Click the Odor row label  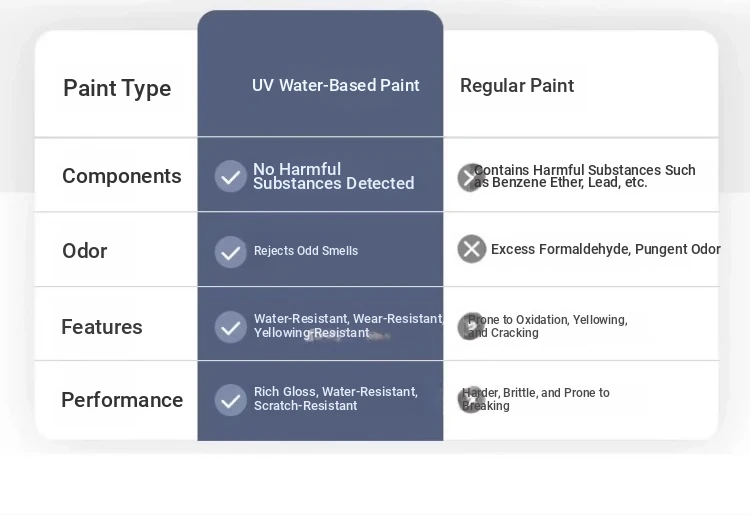pos(85,251)
